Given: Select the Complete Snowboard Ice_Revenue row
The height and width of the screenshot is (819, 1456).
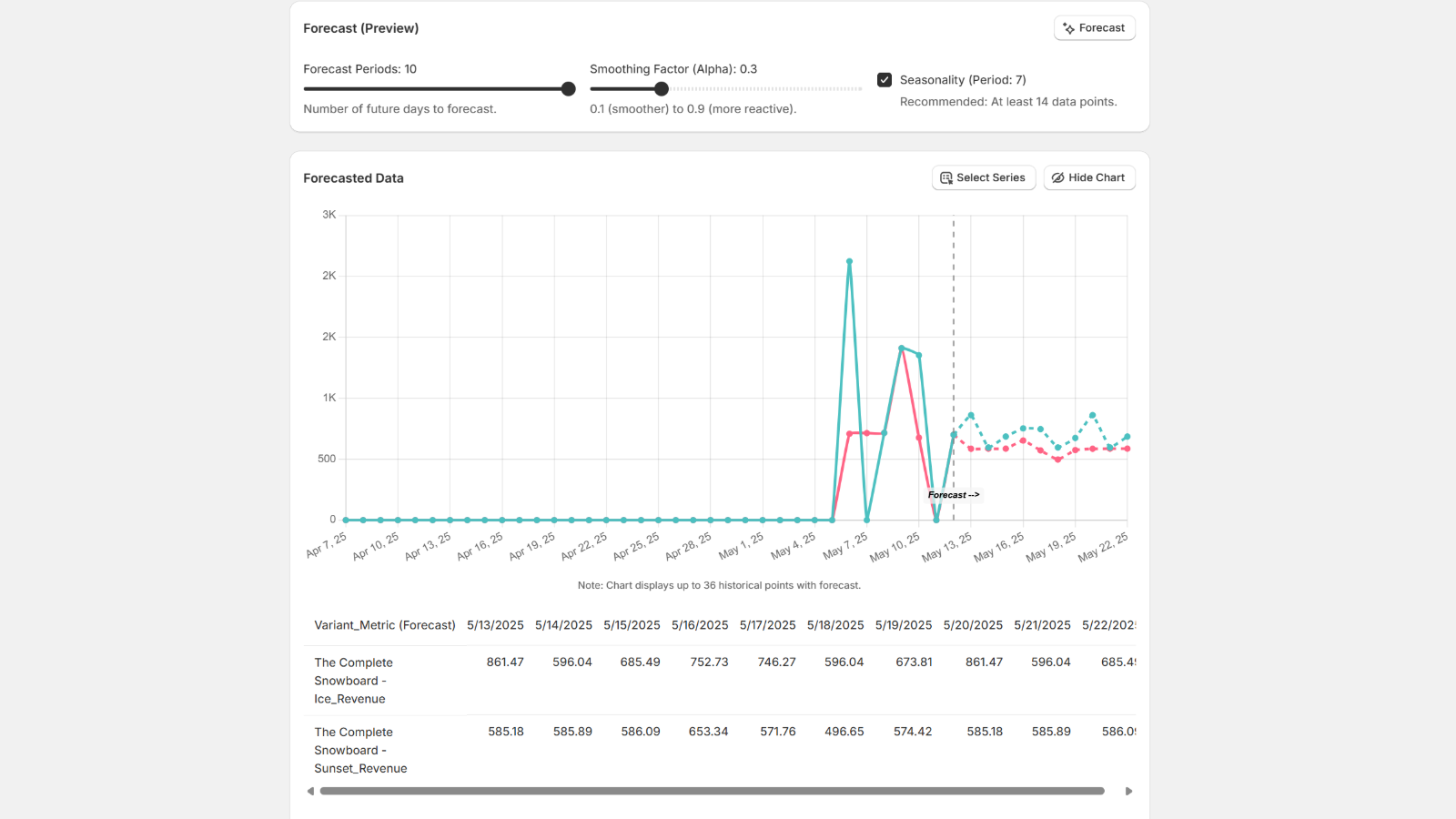Looking at the screenshot, I should coord(354,681).
